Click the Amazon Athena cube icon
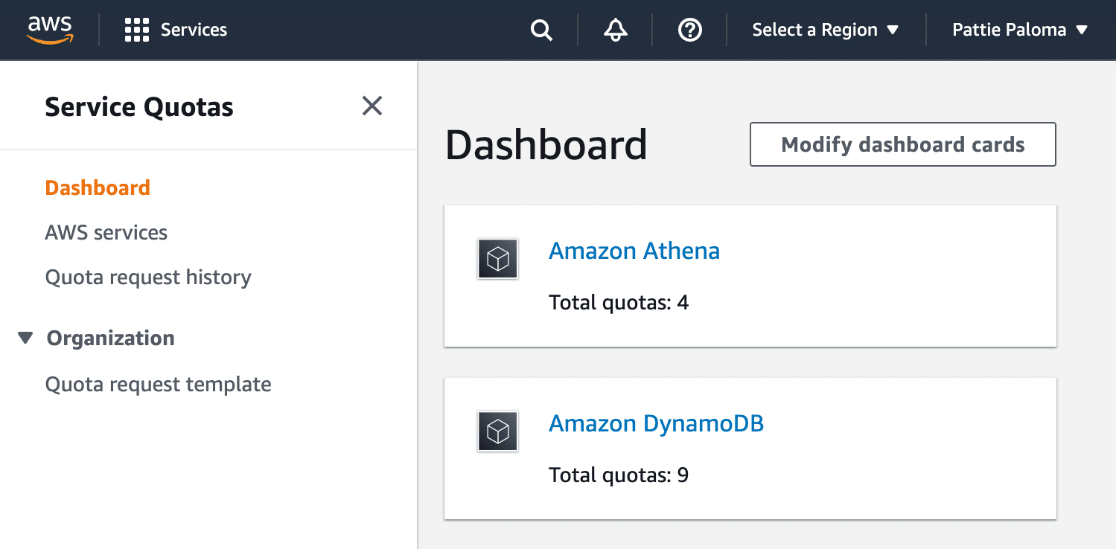Viewport: 1116px width, 549px height. click(498, 258)
